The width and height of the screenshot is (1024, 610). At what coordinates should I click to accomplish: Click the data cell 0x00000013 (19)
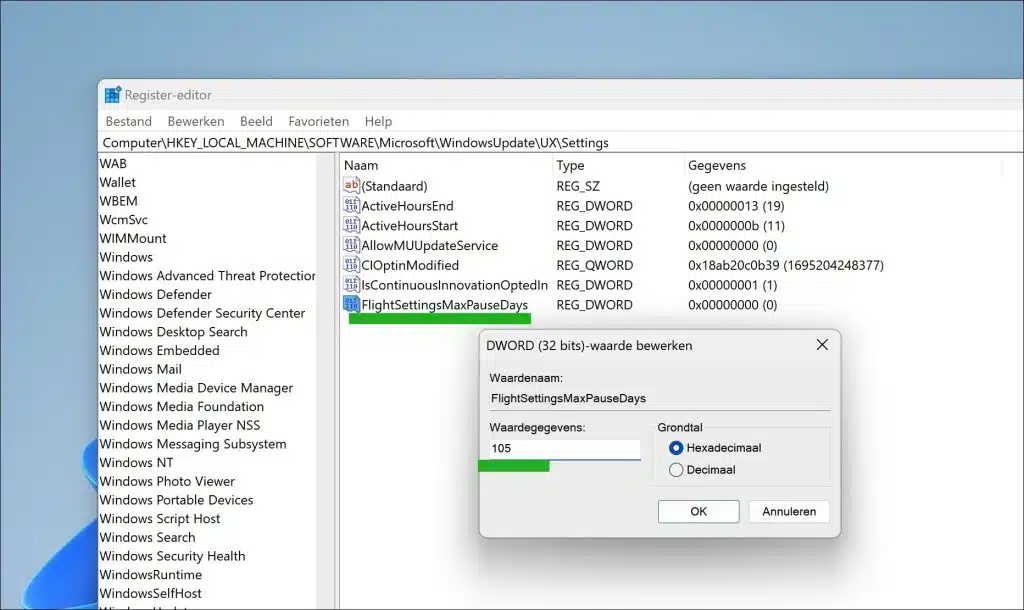click(x=736, y=206)
